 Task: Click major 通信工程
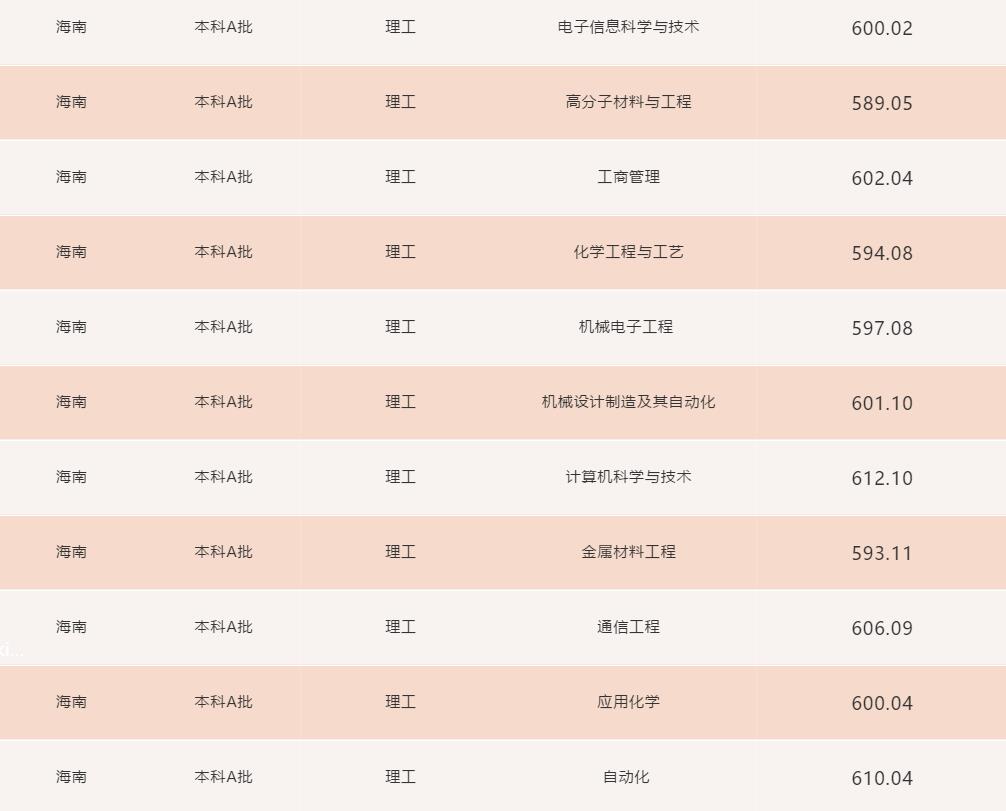point(628,627)
